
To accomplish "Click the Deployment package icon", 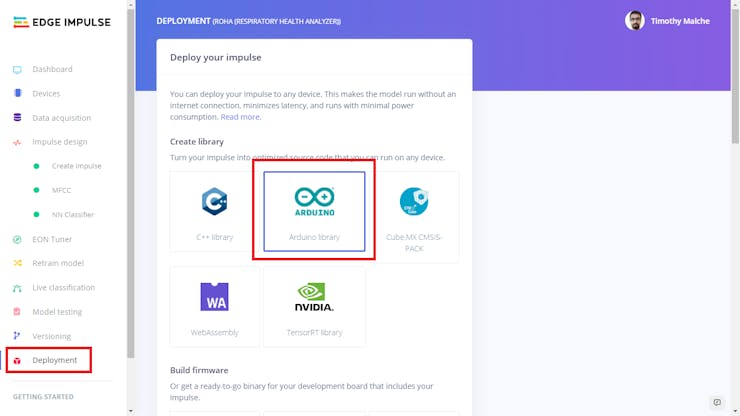I will tap(17, 360).
